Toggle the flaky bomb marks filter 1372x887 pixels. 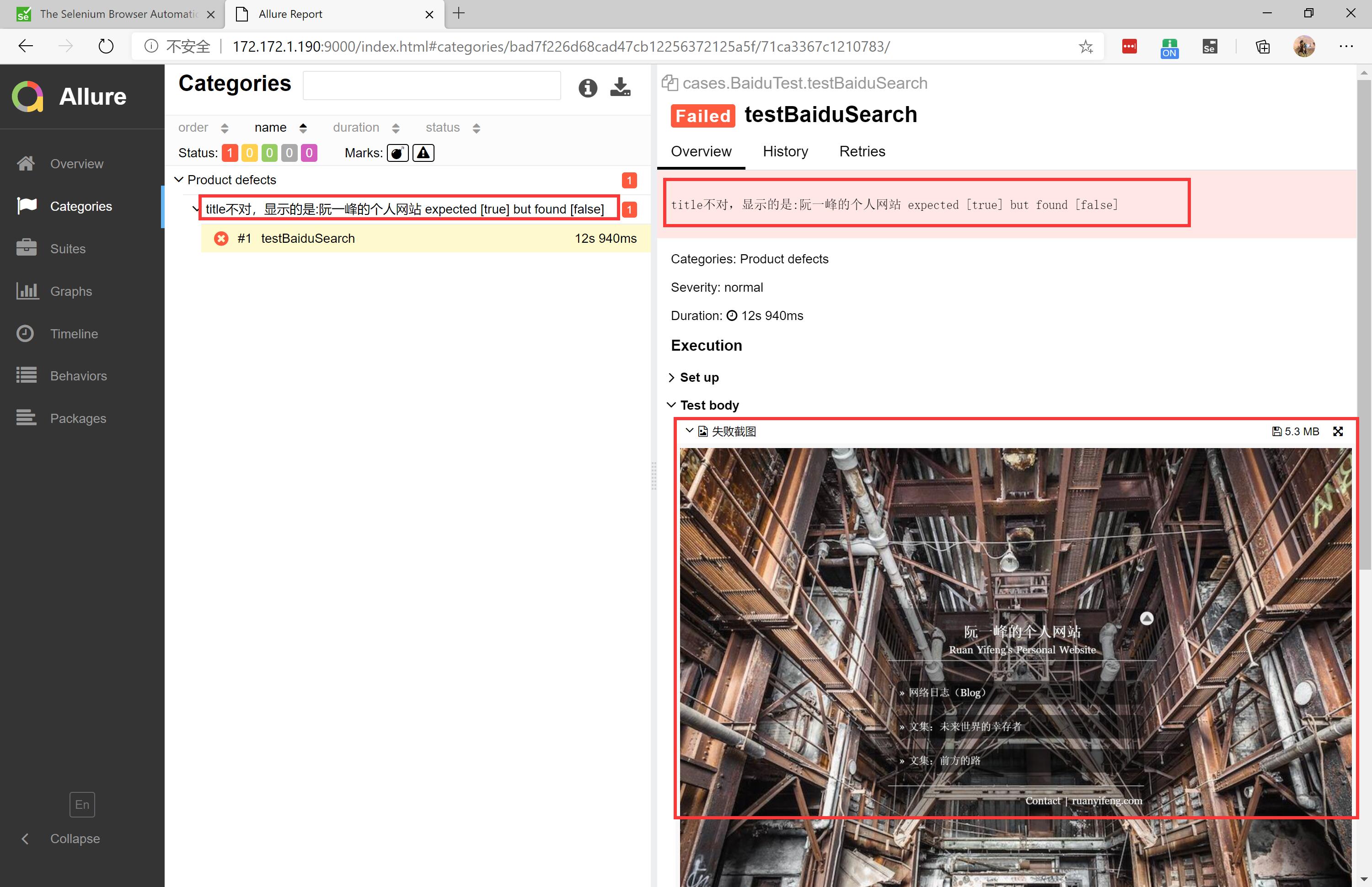[397, 153]
